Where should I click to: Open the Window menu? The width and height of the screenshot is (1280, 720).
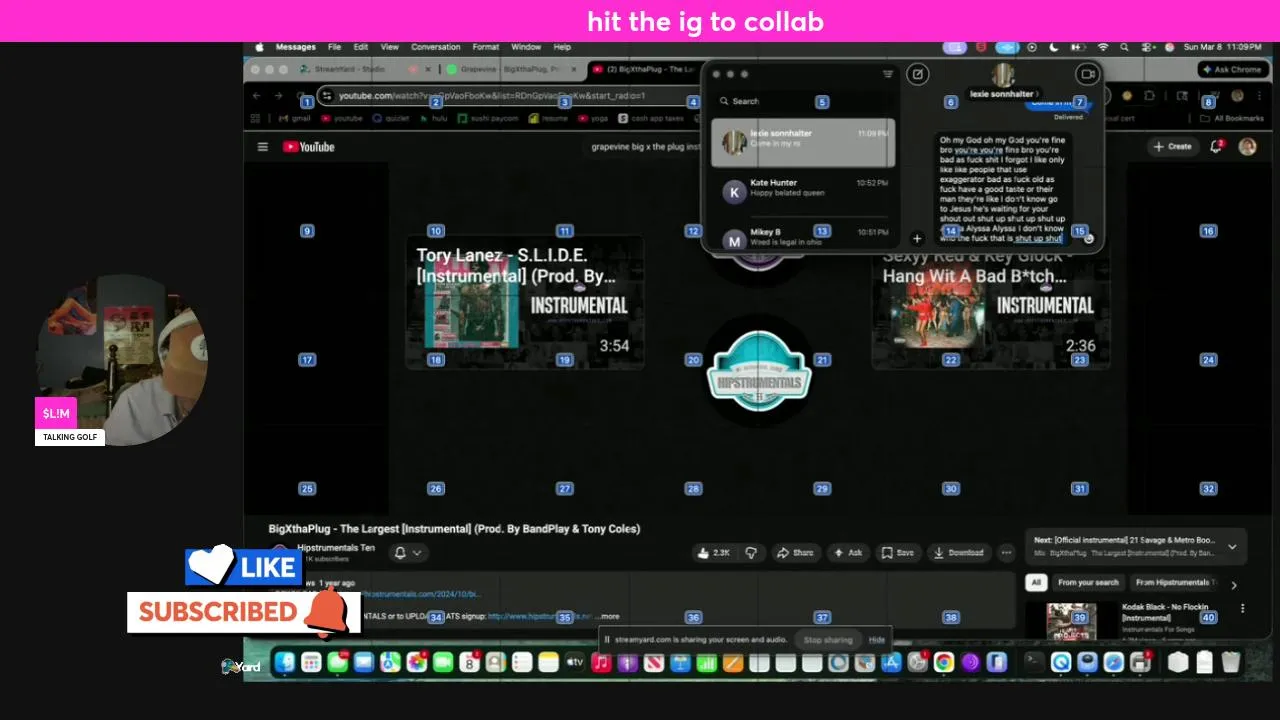pos(526,47)
